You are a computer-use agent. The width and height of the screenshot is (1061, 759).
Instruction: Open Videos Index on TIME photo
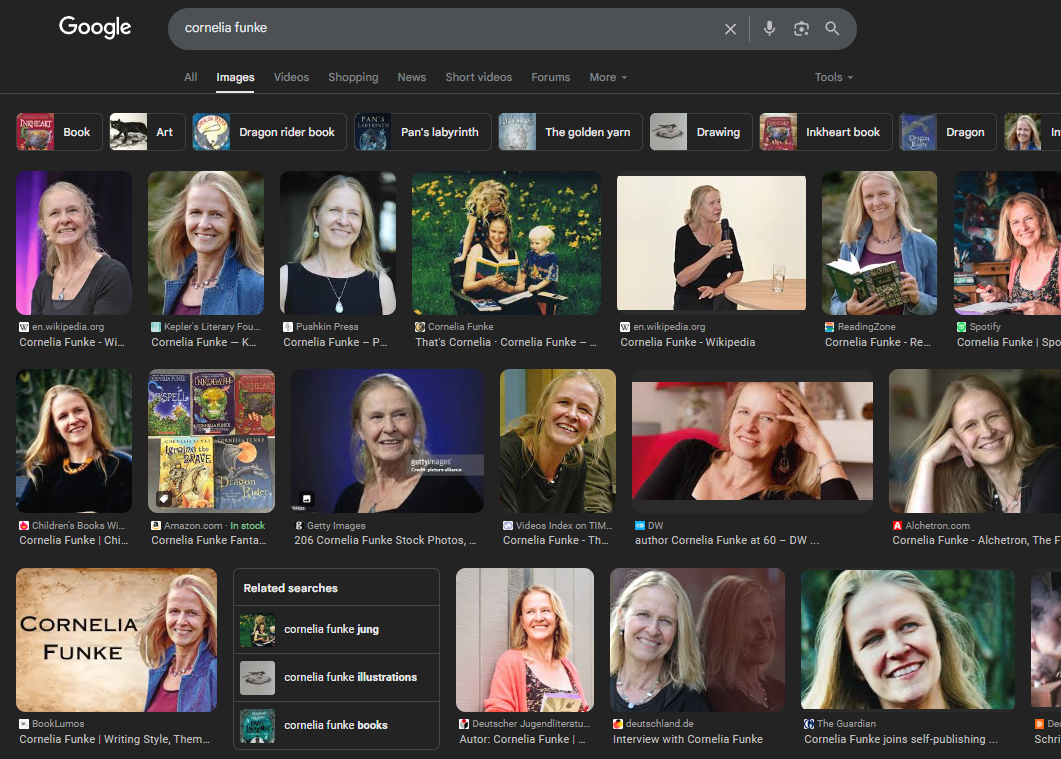point(558,440)
